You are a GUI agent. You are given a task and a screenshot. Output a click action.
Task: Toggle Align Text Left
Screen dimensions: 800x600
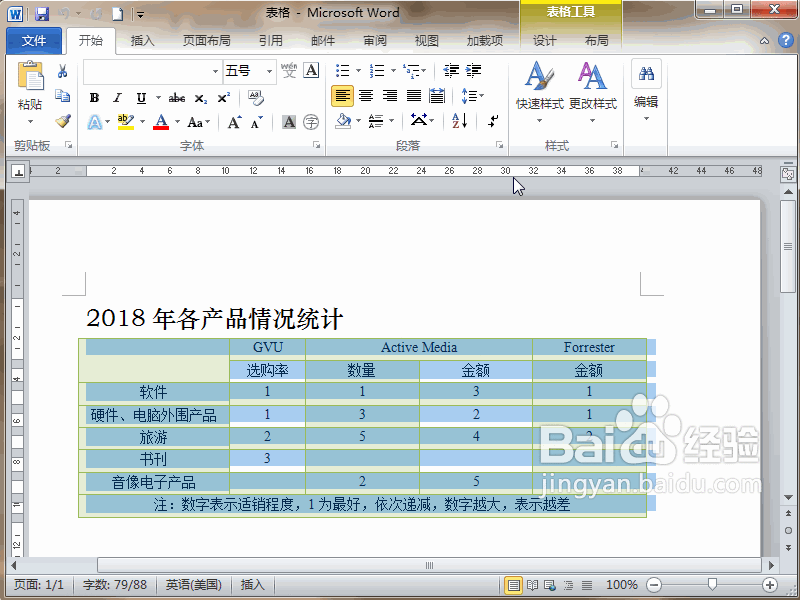point(342,95)
